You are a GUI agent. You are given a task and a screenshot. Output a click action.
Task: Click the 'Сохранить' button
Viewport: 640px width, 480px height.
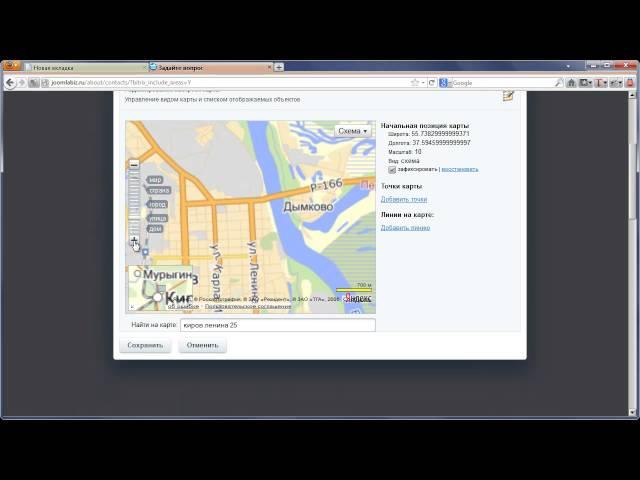pyautogui.click(x=145, y=345)
